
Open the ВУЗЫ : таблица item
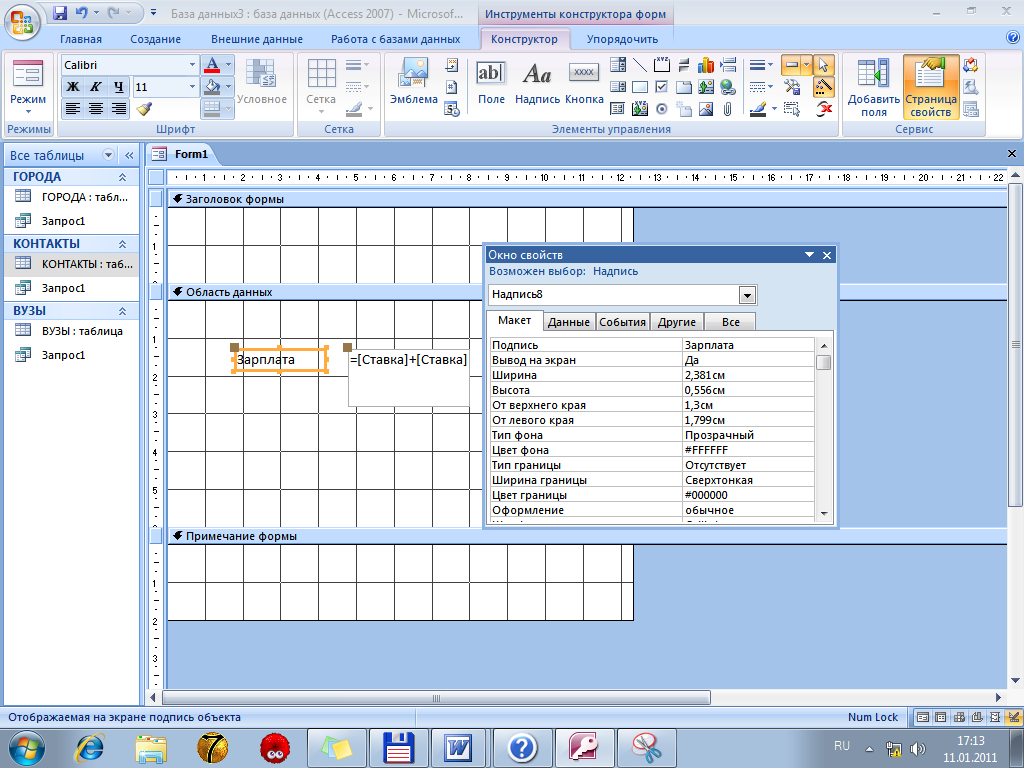pos(72,331)
